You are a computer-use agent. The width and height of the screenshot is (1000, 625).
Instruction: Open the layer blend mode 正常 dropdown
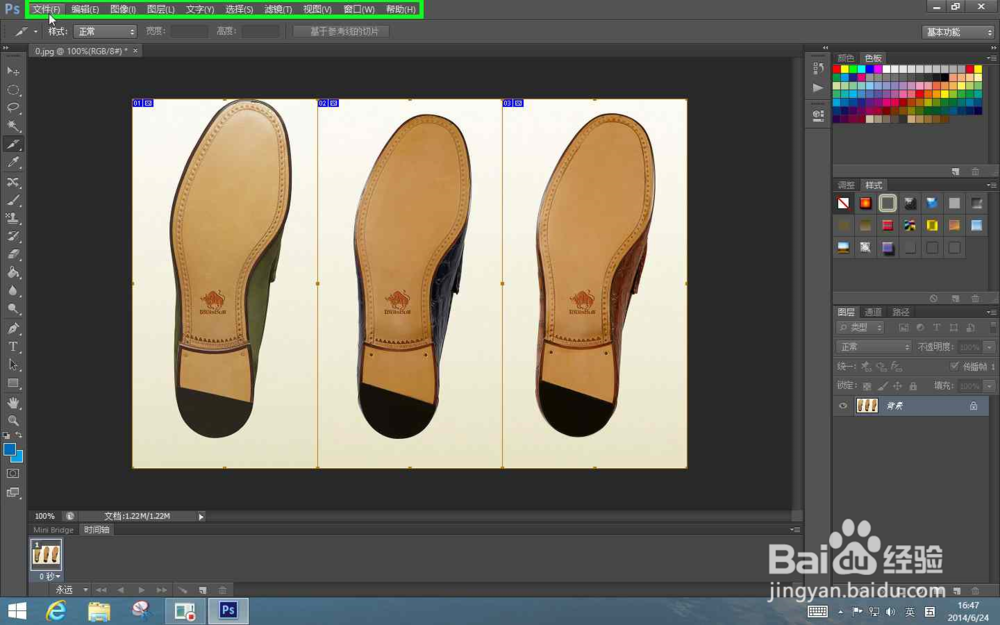click(x=873, y=347)
